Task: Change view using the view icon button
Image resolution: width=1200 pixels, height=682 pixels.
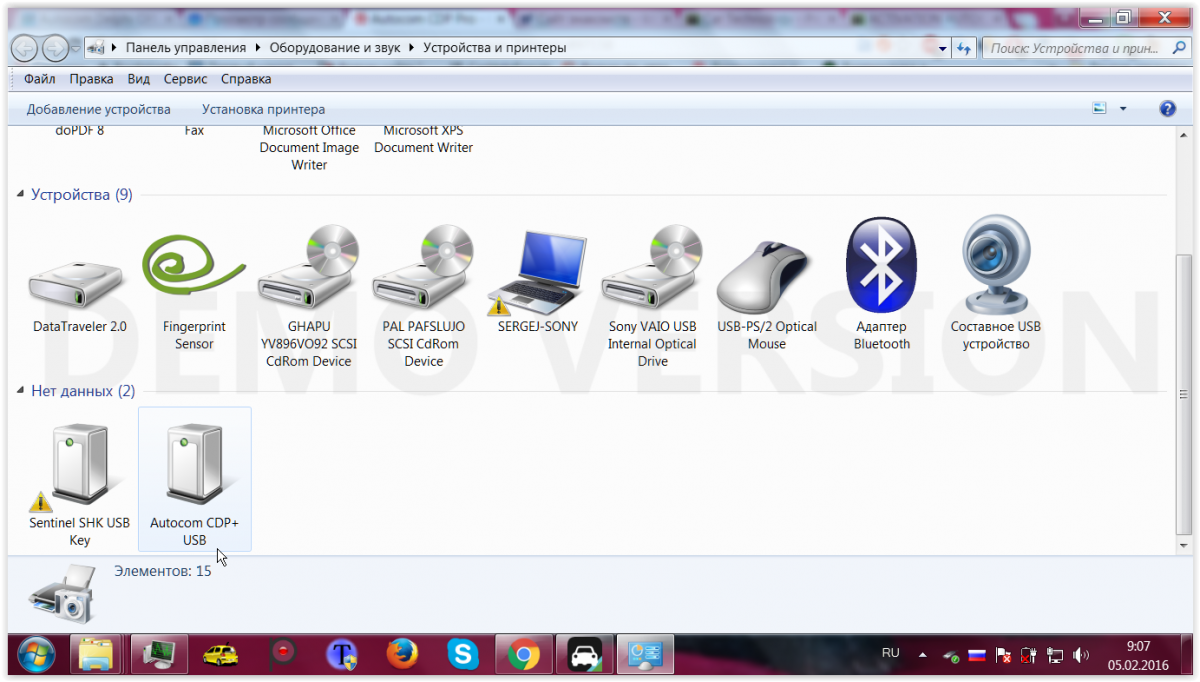Action: tap(1100, 109)
